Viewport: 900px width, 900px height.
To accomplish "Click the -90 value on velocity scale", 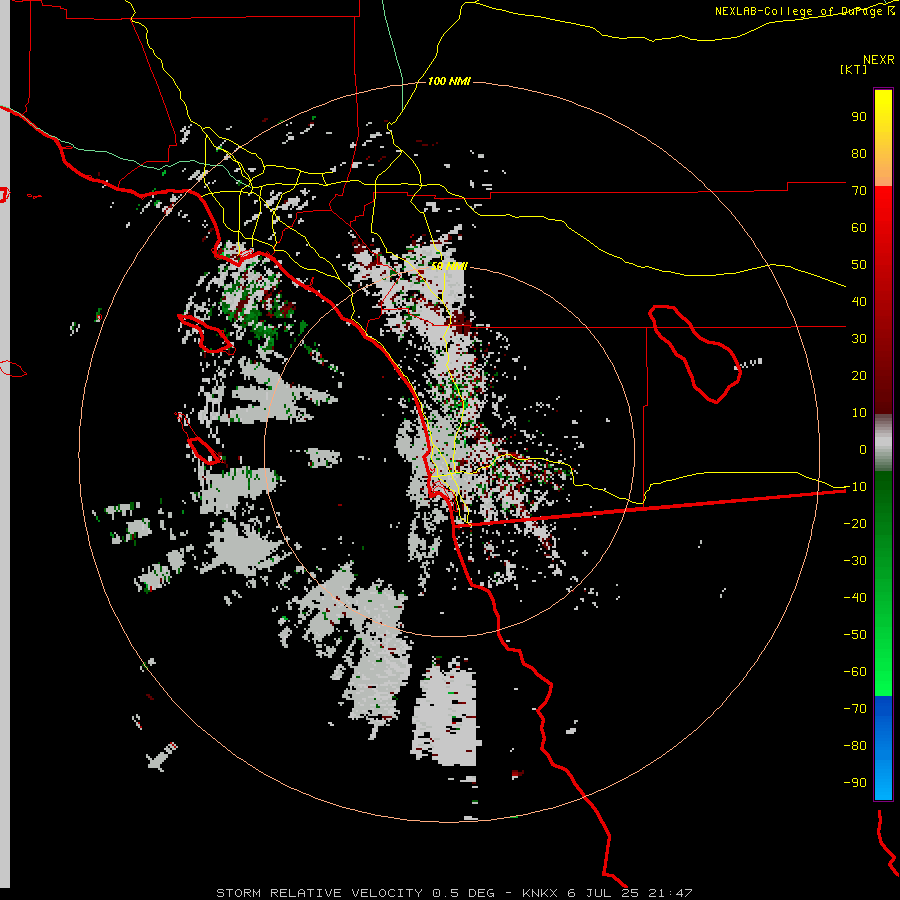I will coord(855,783).
